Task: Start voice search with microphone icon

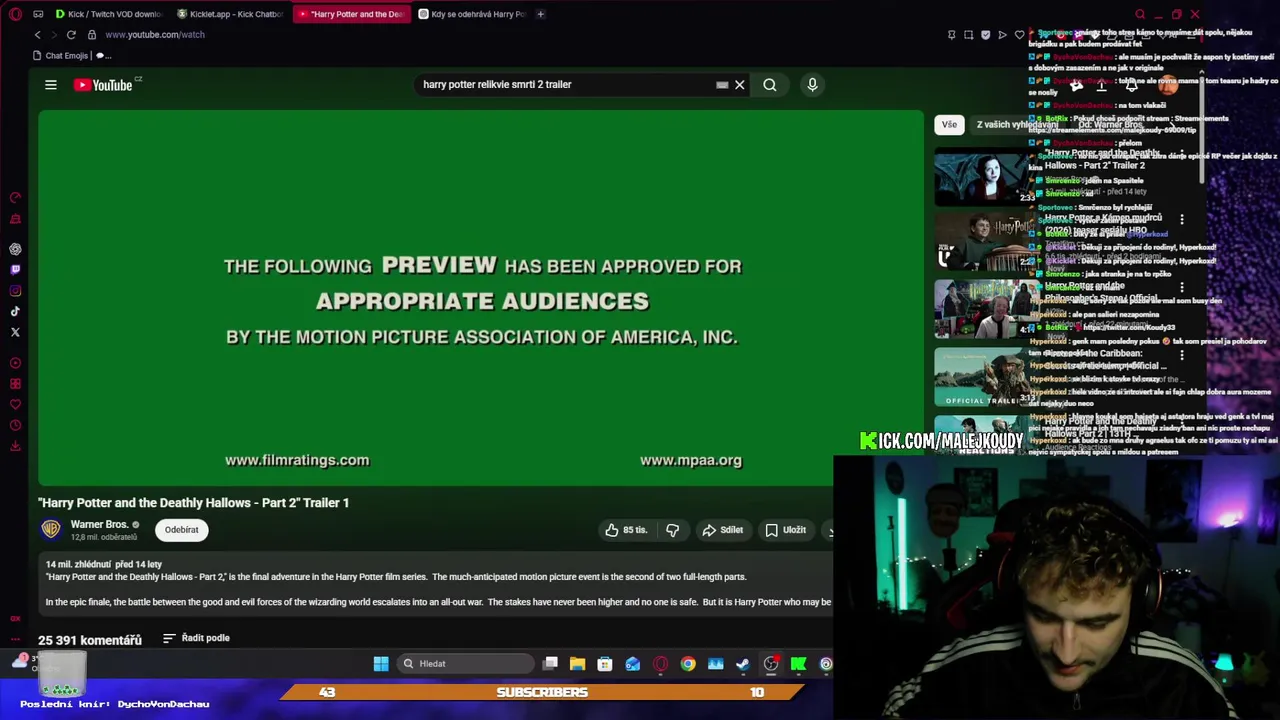Action: [x=812, y=85]
